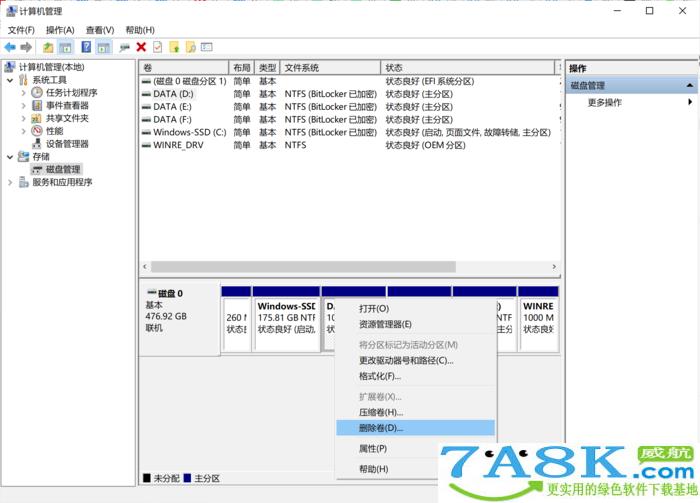Click the gray Forward arrow in toolbar
700x503 pixels.
26,47
